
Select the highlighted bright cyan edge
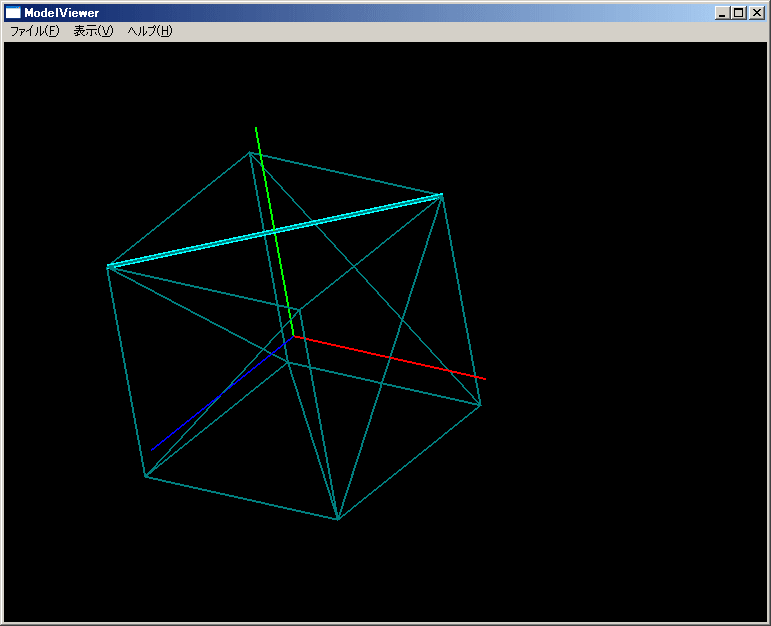coord(275,231)
